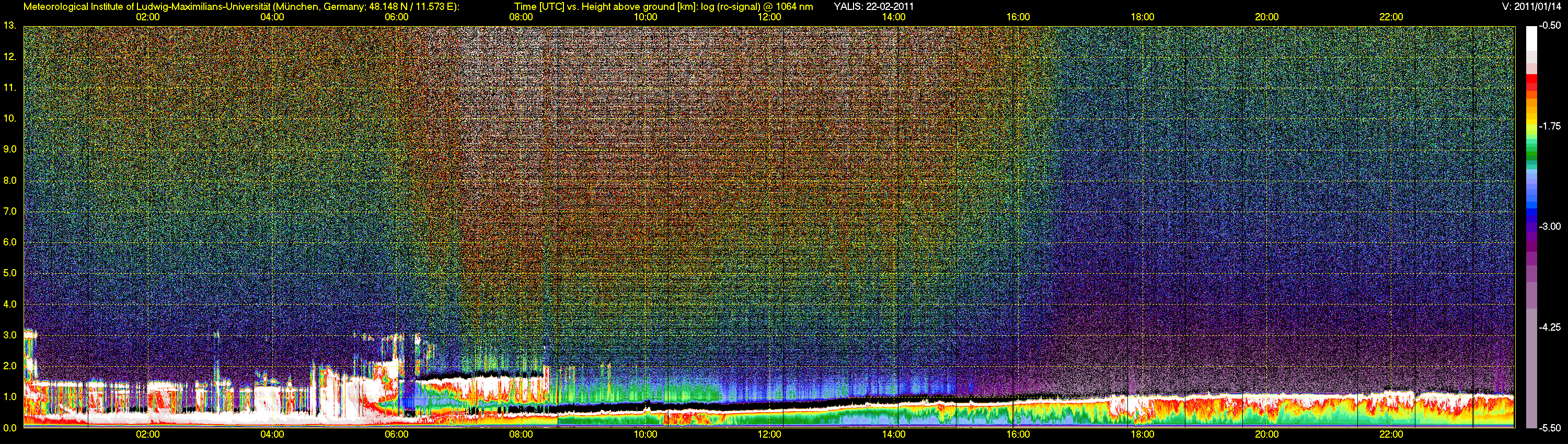Click the 'Time [UTC] vs. Height above ground' caption

coord(663,7)
